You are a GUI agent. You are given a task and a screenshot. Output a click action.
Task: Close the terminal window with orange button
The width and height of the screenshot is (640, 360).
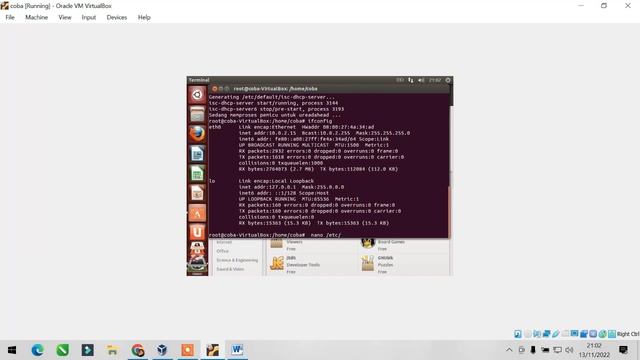(x=214, y=89)
